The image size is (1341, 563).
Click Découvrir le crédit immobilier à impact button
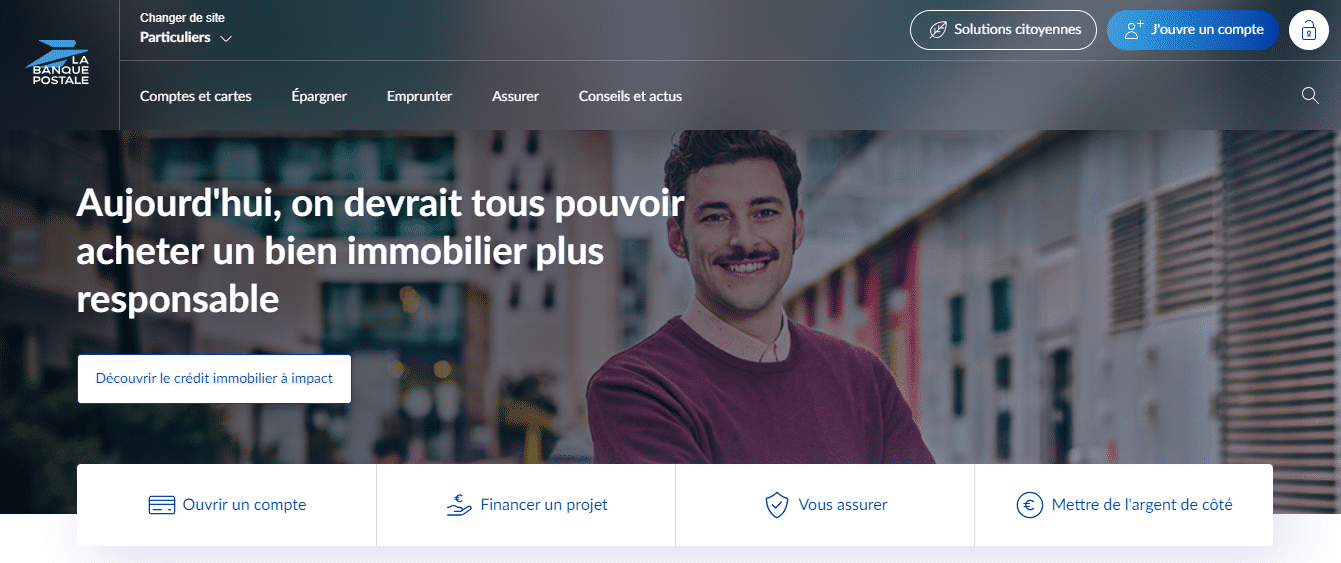(214, 379)
